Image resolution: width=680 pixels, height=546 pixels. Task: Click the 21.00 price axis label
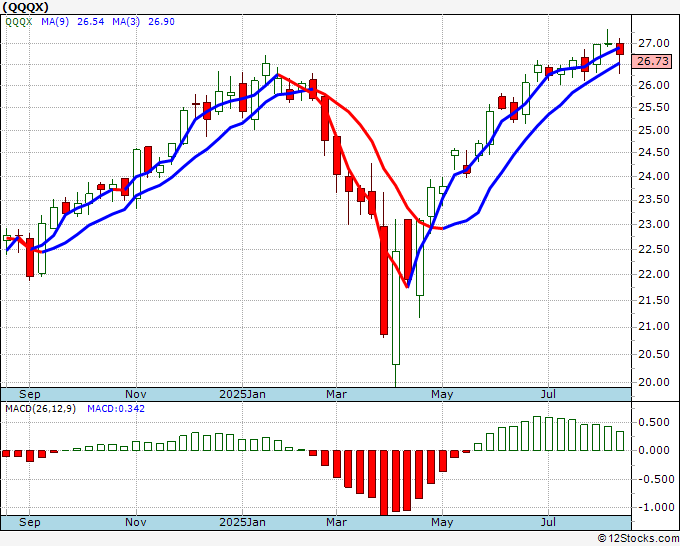[654, 327]
